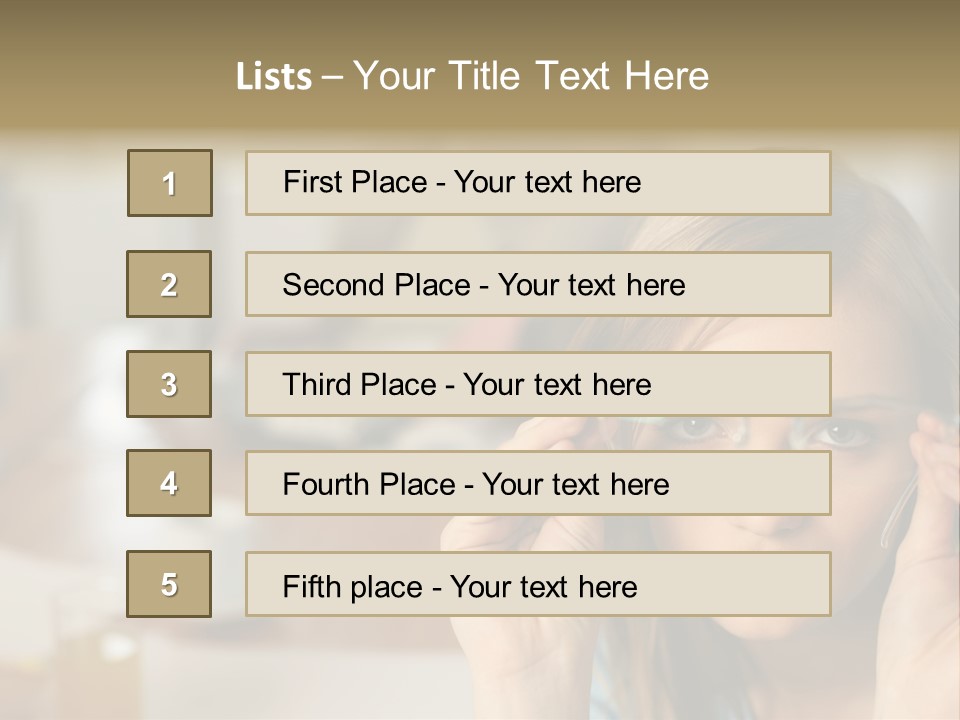
Task: Click the number 5 box
Action: [x=169, y=584]
